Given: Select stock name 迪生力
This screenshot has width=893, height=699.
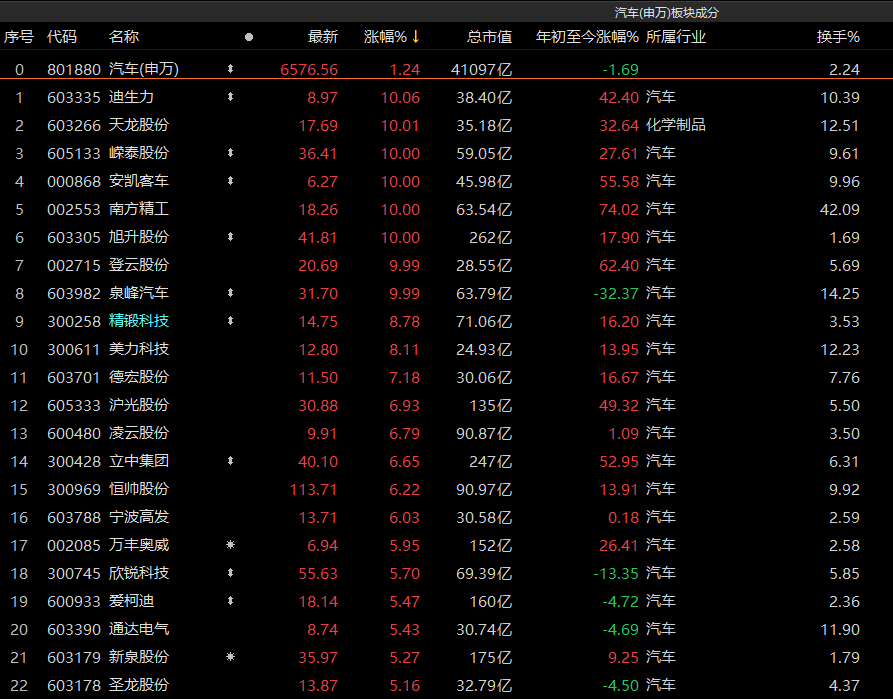Looking at the screenshot, I should click(132, 97).
